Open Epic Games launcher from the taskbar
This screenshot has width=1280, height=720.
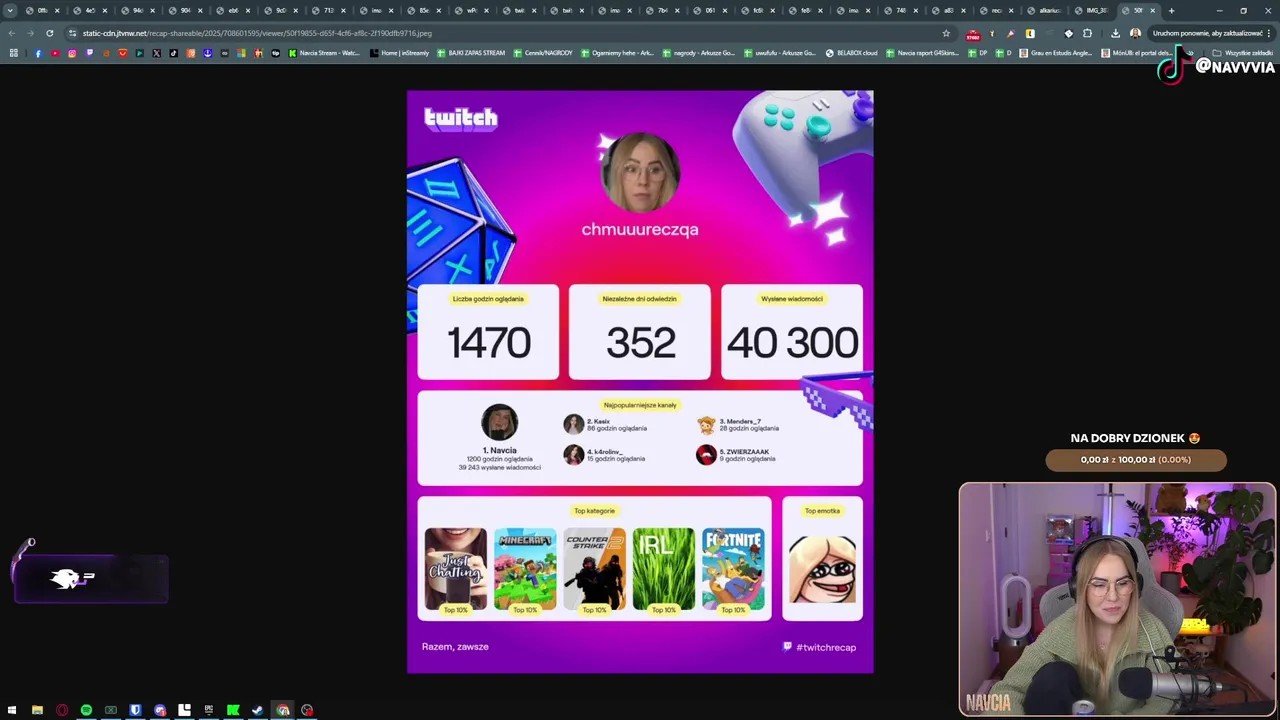(209, 710)
